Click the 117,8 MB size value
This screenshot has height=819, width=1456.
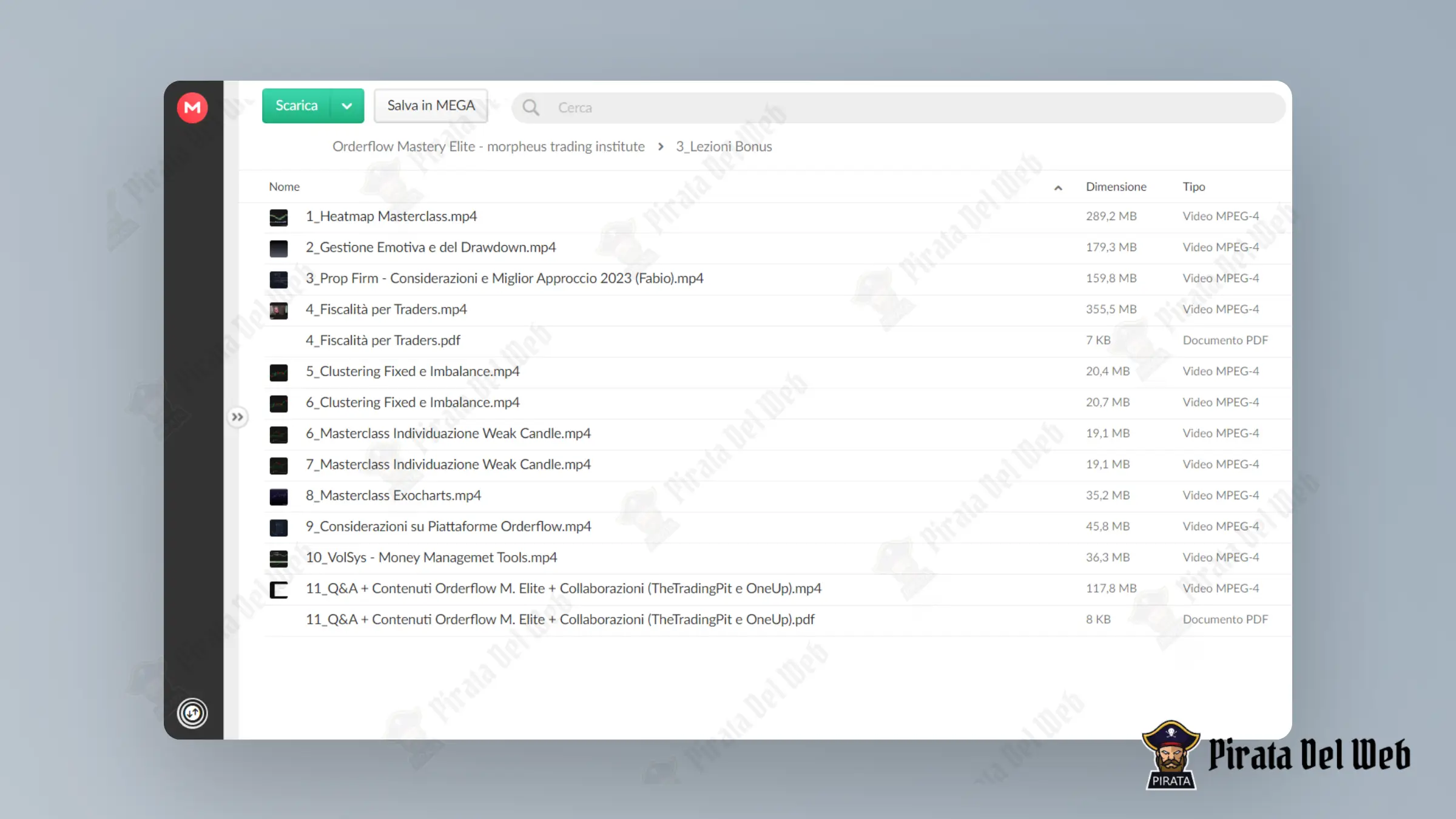click(x=1111, y=588)
